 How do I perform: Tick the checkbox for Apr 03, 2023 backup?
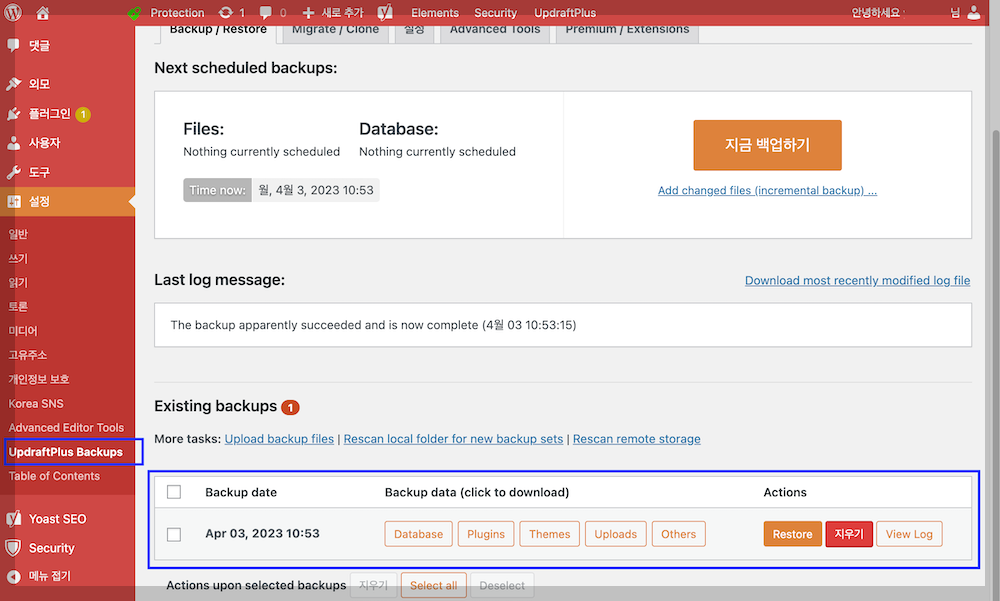pyautogui.click(x=173, y=534)
